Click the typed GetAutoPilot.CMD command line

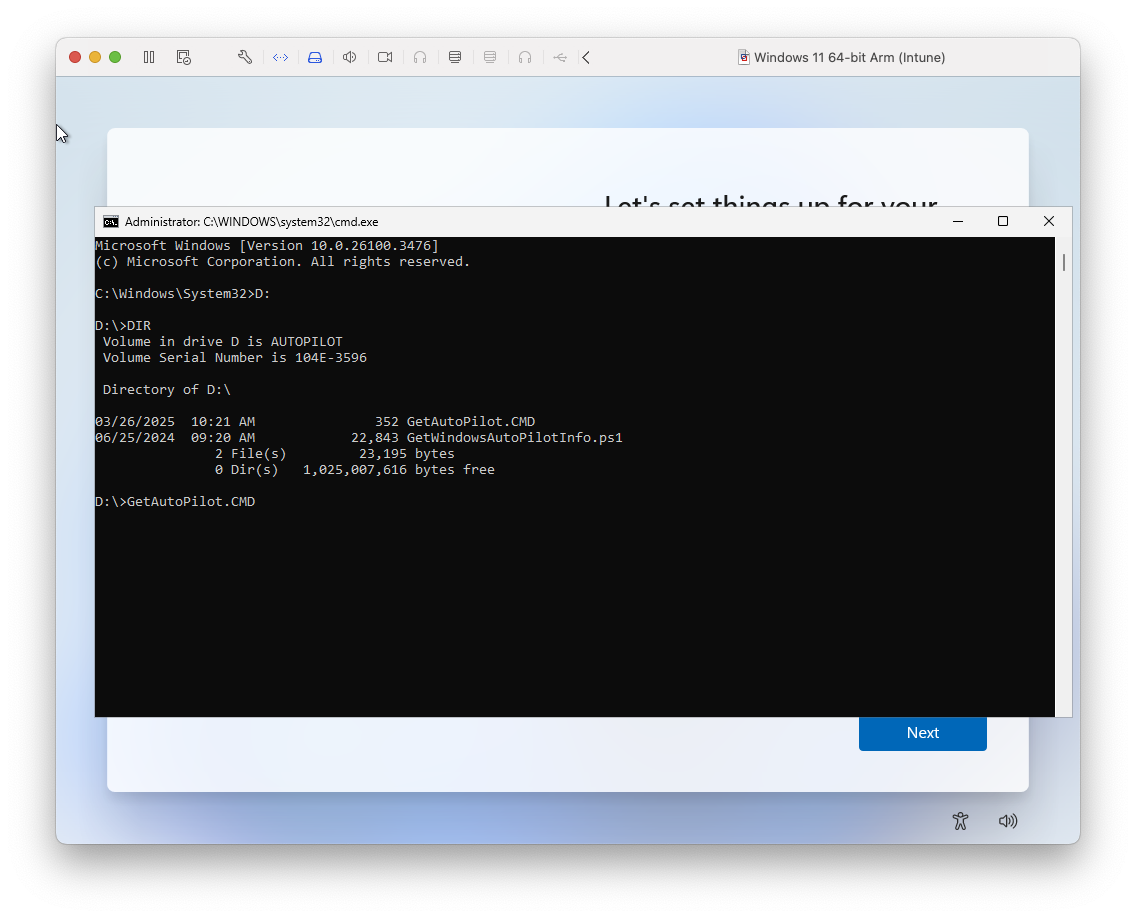[175, 501]
